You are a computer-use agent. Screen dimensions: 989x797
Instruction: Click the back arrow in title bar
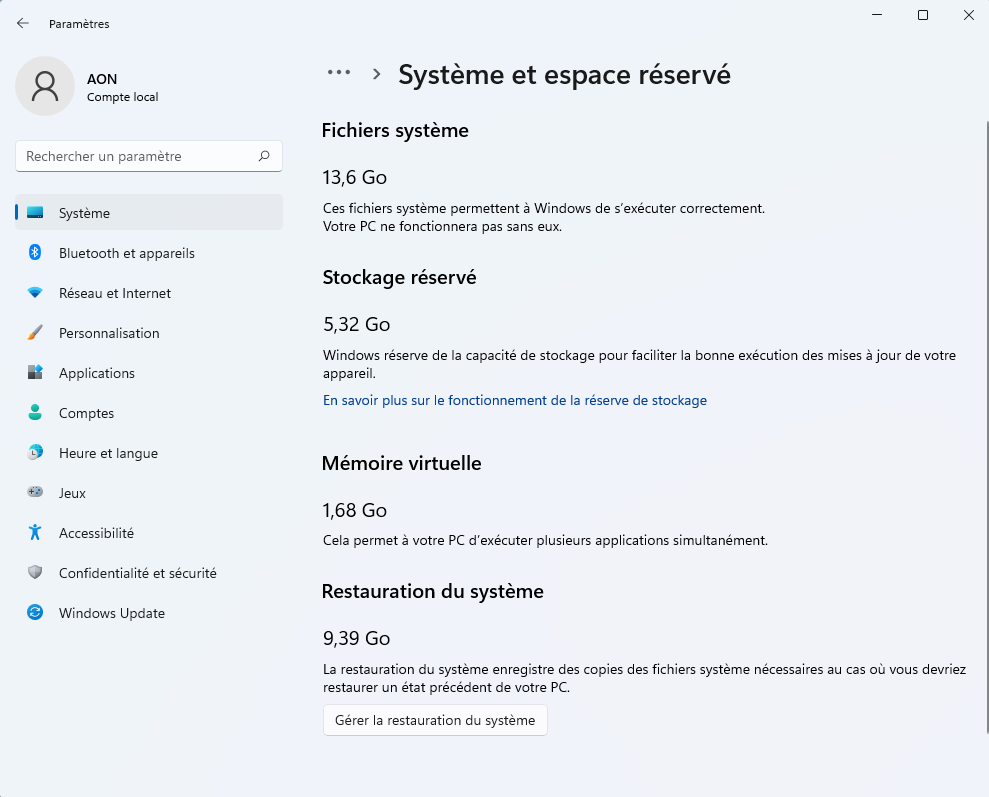click(x=23, y=23)
